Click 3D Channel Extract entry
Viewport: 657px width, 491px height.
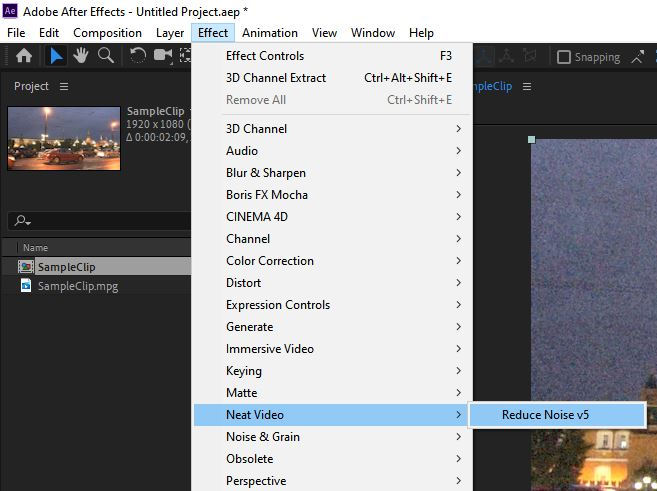(x=276, y=78)
